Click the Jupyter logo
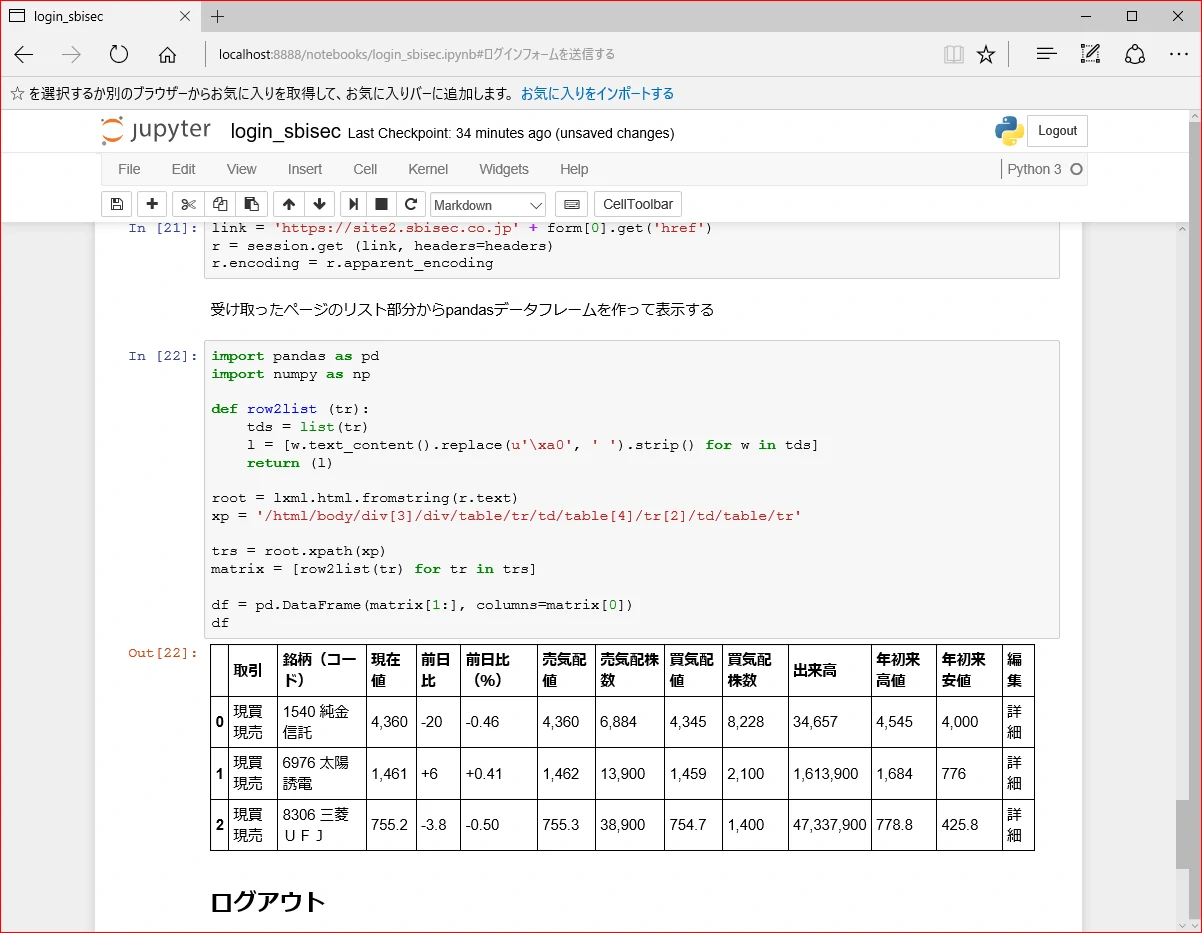The height and width of the screenshot is (933, 1202). 156,132
